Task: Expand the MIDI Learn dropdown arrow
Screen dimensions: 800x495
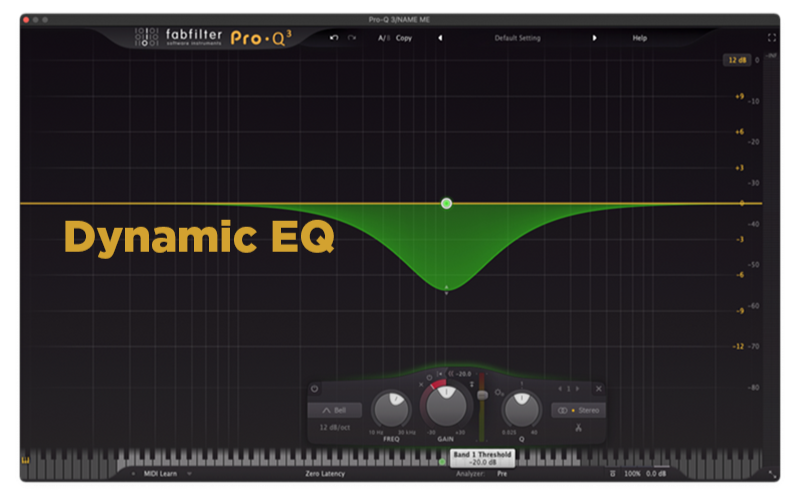Action: click(189, 474)
